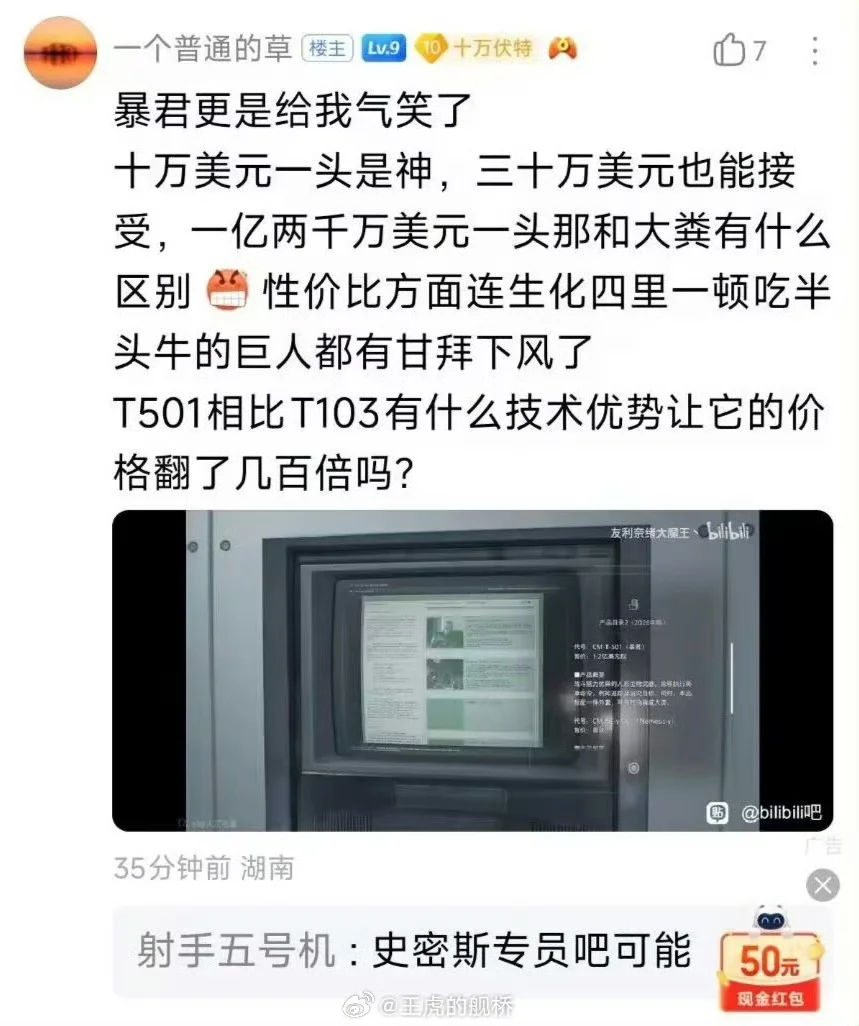
Task: Tap the like count number 7
Action: pyautogui.click(x=759, y=50)
